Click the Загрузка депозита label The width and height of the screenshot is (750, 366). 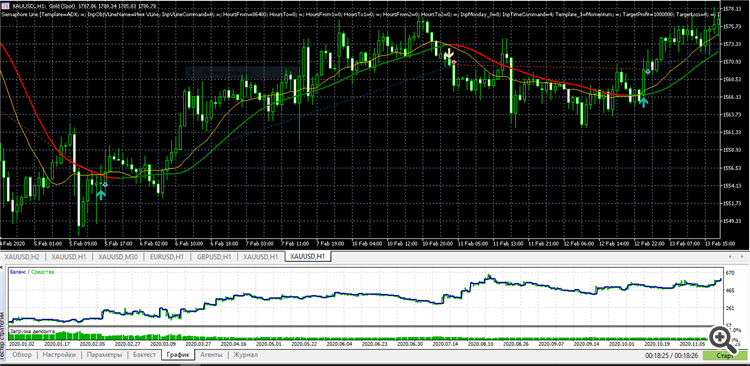(32, 331)
